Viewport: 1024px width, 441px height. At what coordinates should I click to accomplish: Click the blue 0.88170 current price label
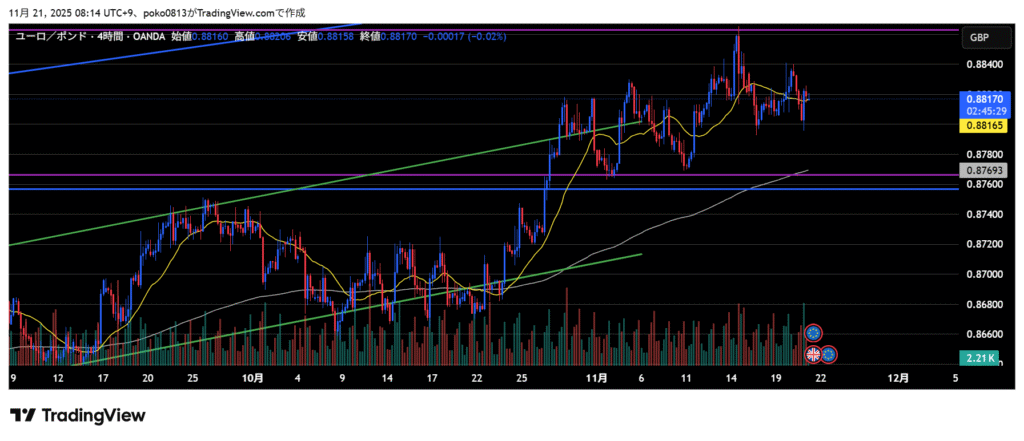pyautogui.click(x=979, y=99)
